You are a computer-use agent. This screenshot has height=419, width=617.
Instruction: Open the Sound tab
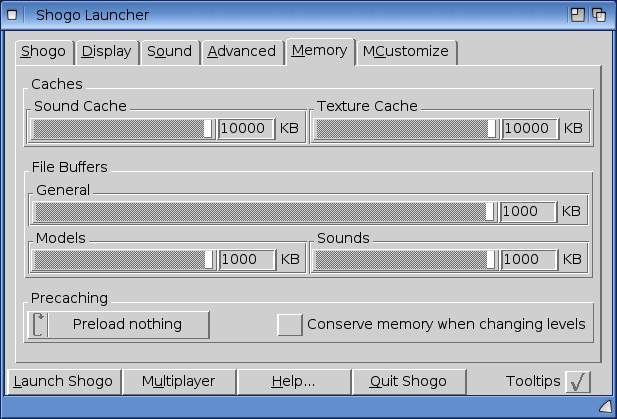coord(170,52)
